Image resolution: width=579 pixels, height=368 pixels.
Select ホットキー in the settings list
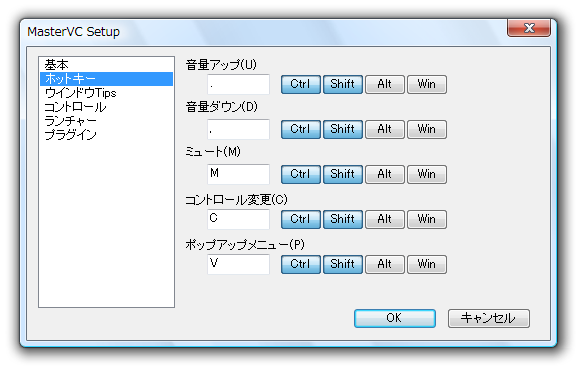(x=106, y=79)
